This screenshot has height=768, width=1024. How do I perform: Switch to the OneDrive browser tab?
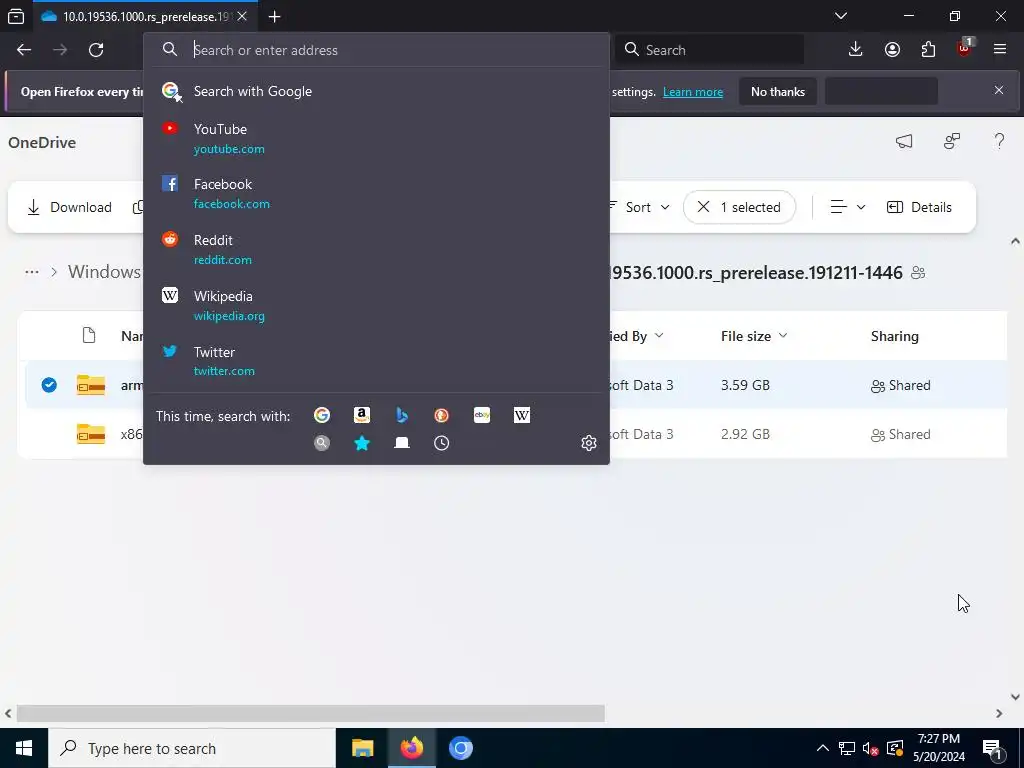[145, 16]
